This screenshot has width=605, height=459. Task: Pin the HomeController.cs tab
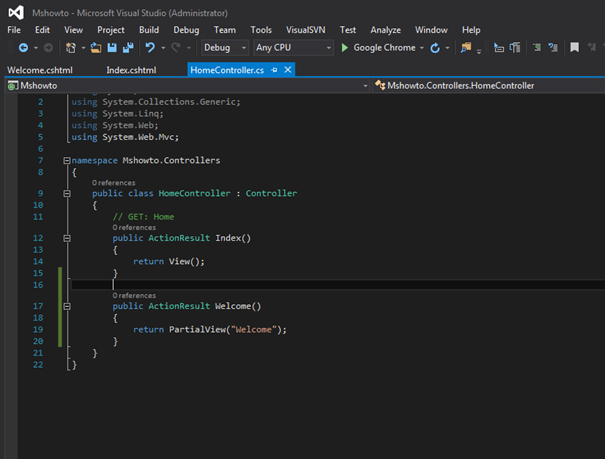pyautogui.click(x=275, y=70)
